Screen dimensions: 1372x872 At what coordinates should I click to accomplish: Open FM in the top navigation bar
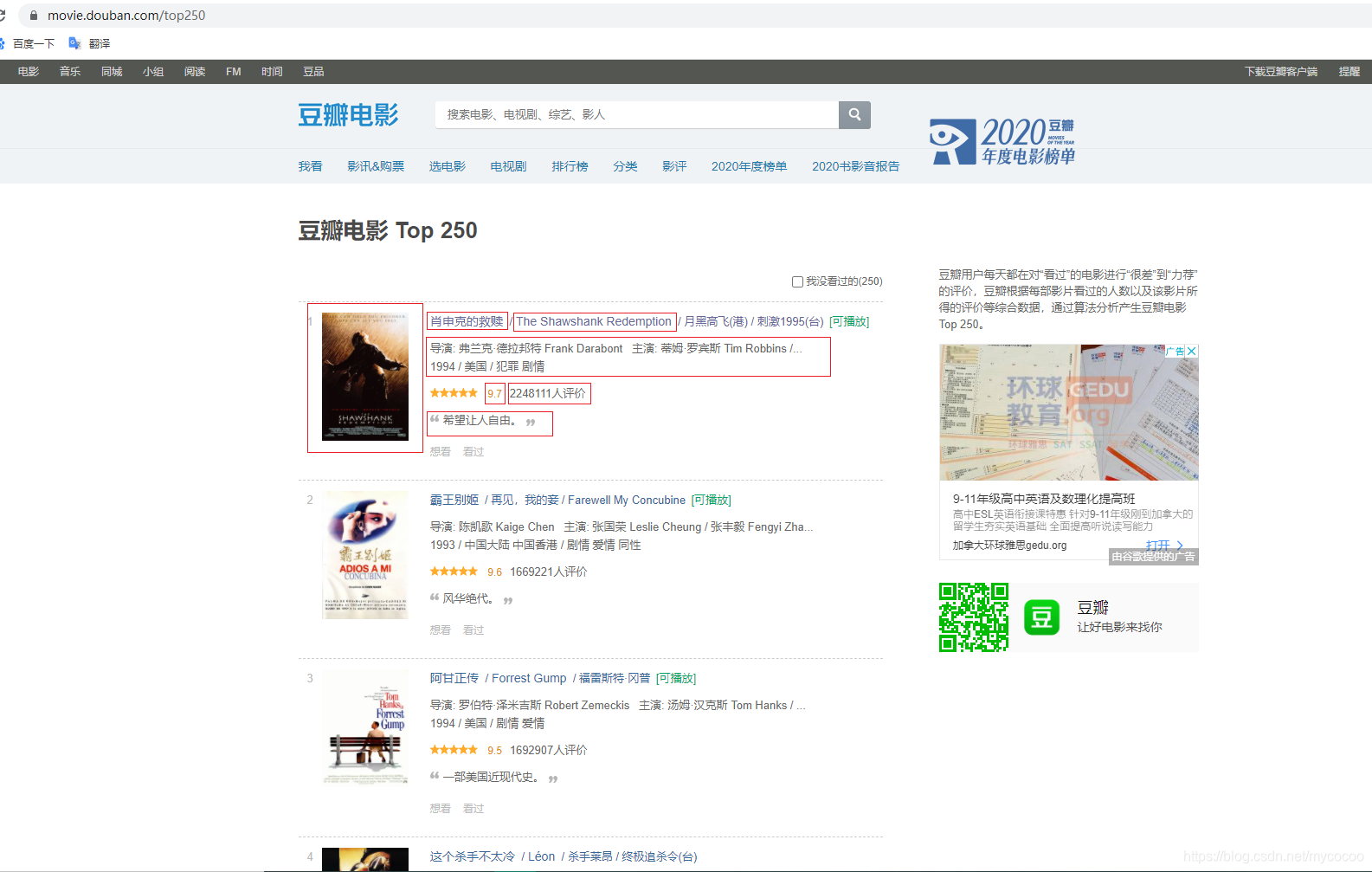[234, 72]
